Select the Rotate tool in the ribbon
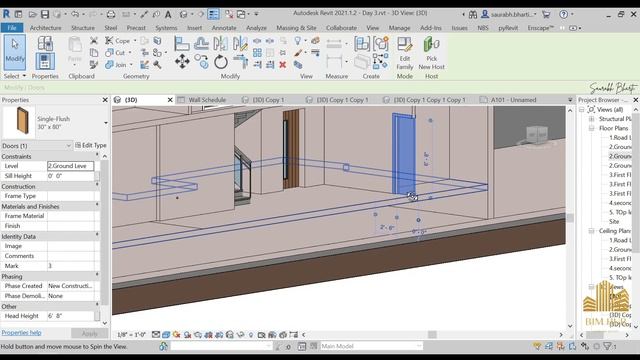640x360 pixels. [x=220, y=62]
